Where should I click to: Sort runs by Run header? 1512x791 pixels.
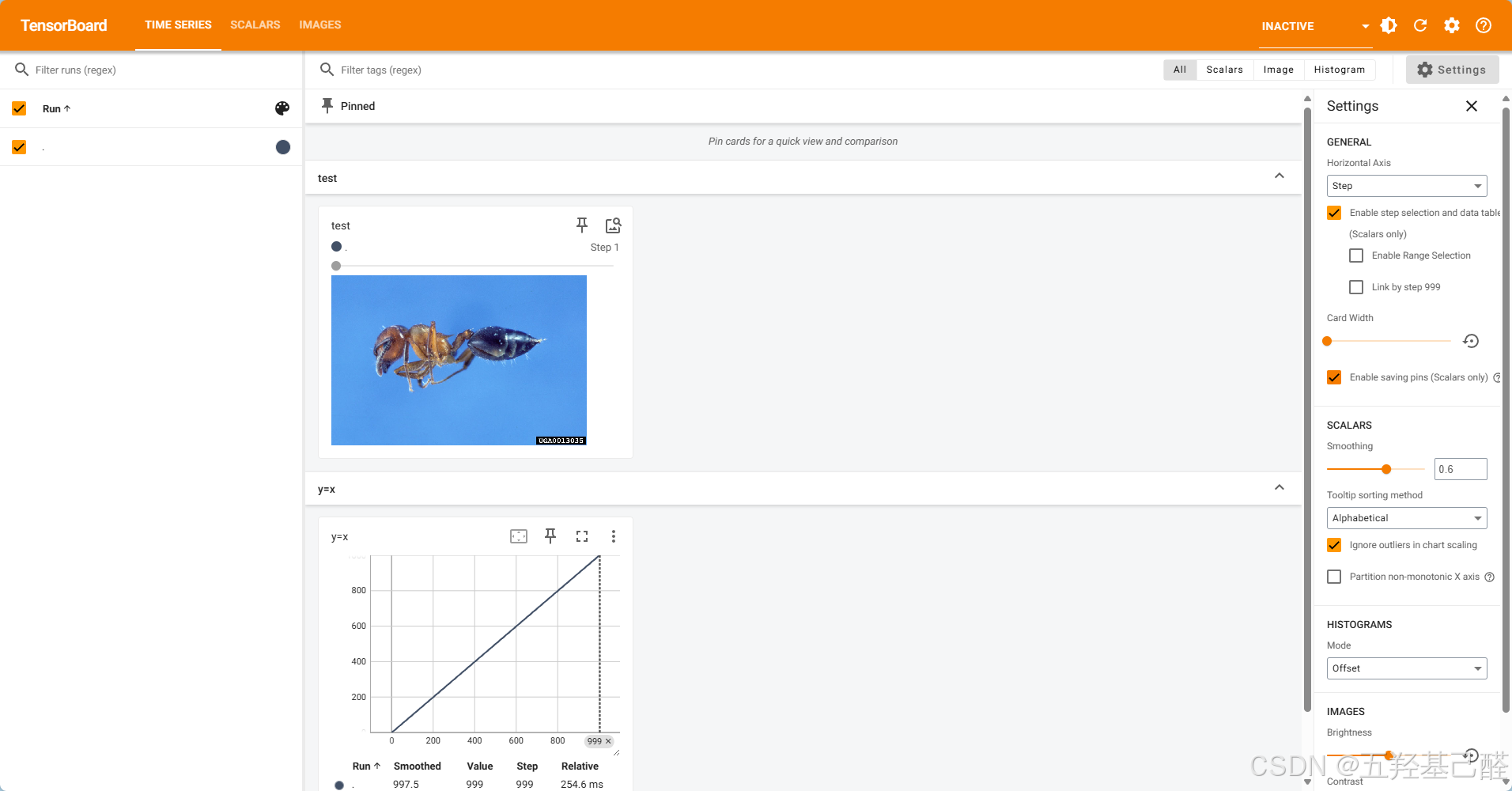pos(57,108)
